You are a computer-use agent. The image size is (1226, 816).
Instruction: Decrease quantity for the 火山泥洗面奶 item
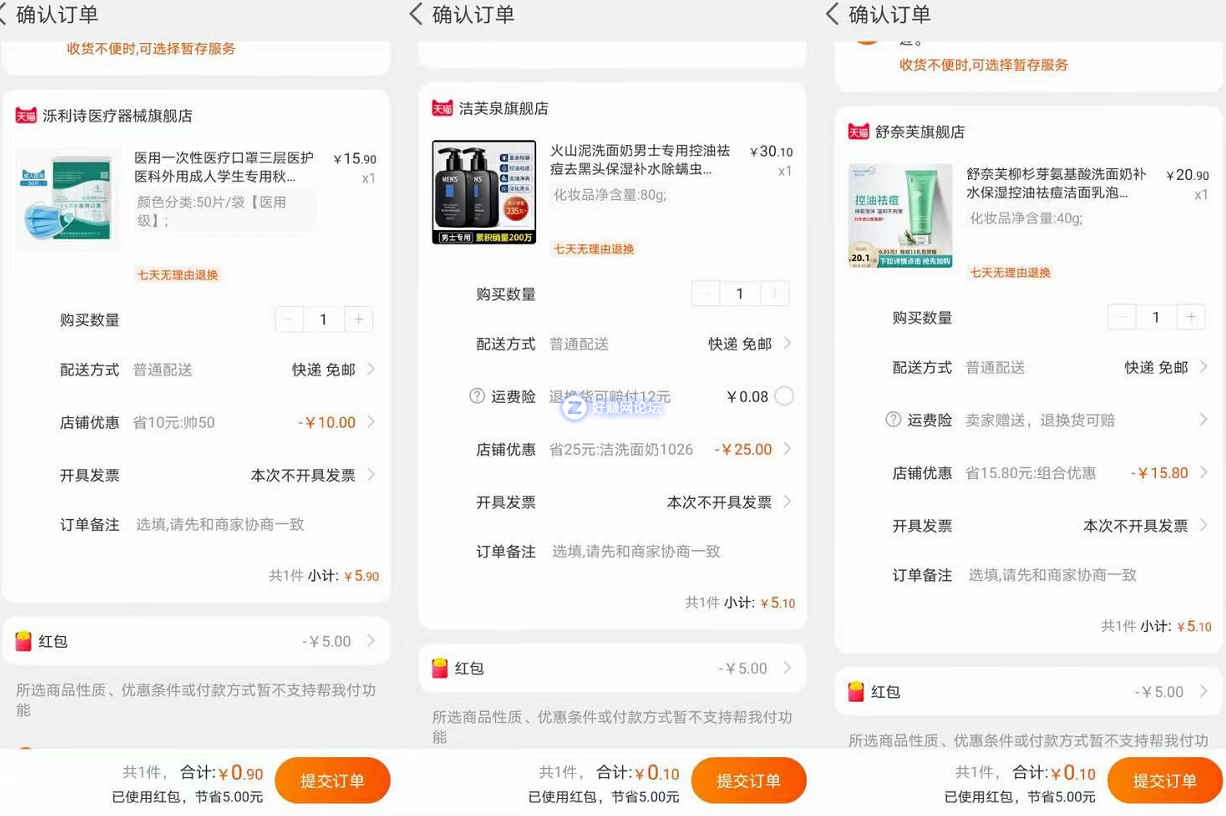click(x=705, y=294)
